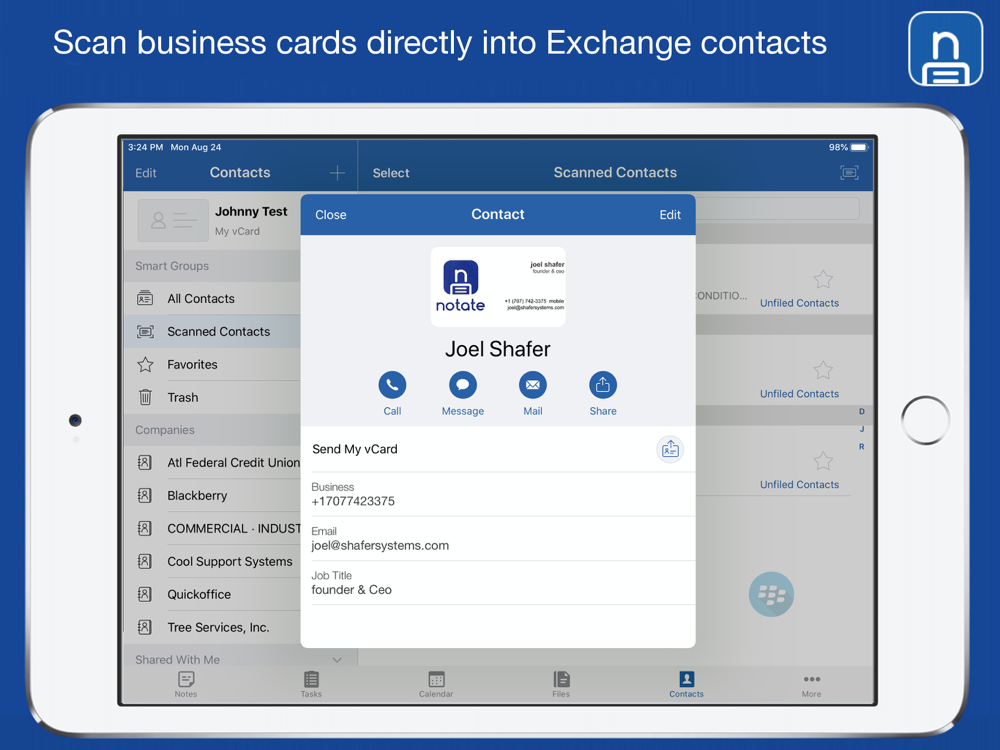The height and width of the screenshot is (750, 1000).
Task: Toggle favorite star on third scanned contact
Action: [823, 461]
